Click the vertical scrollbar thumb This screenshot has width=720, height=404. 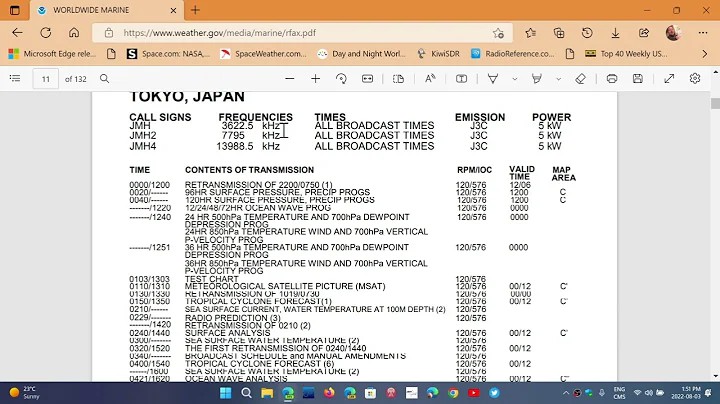point(715,103)
